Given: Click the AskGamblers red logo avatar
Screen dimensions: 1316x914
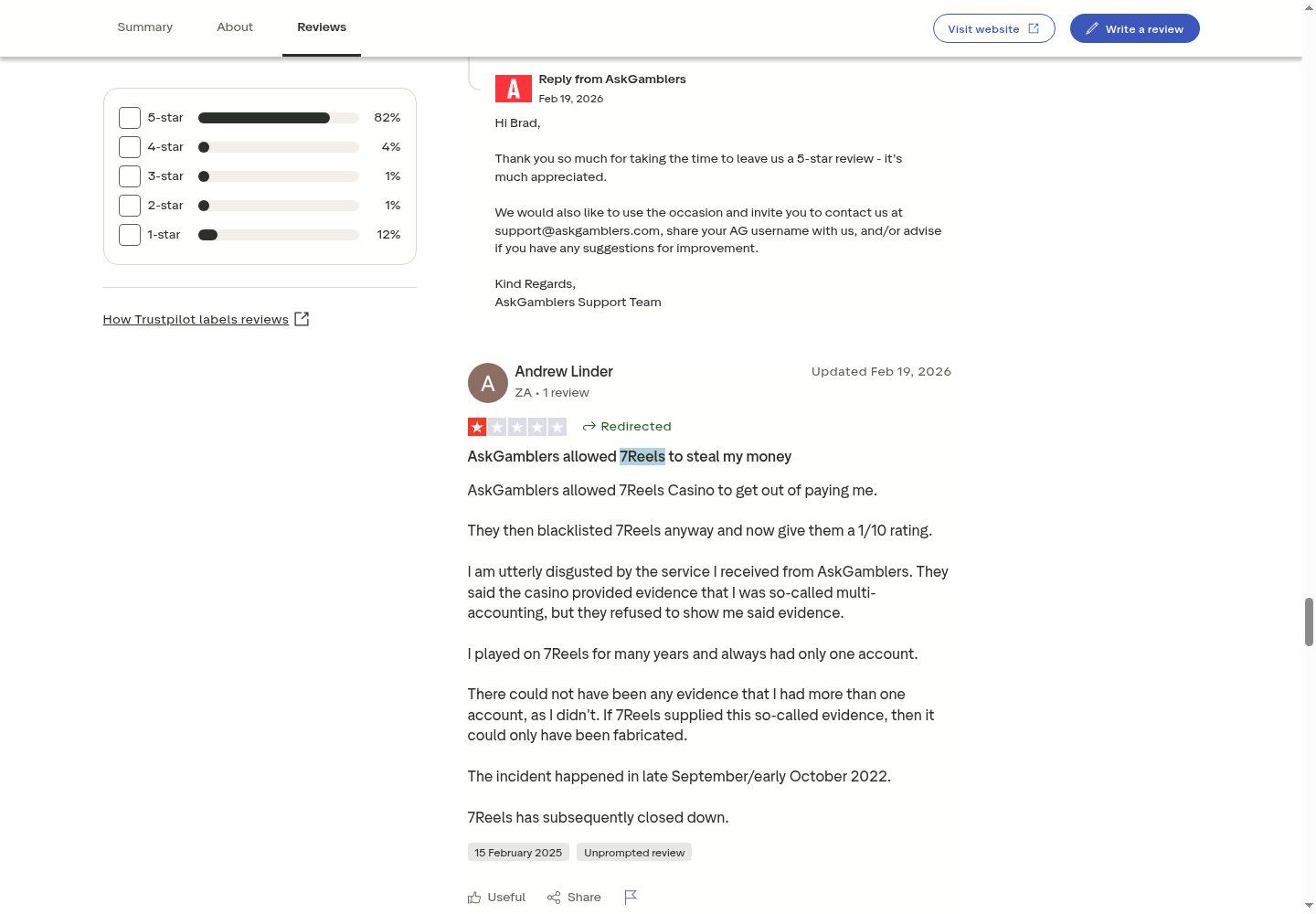Looking at the screenshot, I should point(514,89).
